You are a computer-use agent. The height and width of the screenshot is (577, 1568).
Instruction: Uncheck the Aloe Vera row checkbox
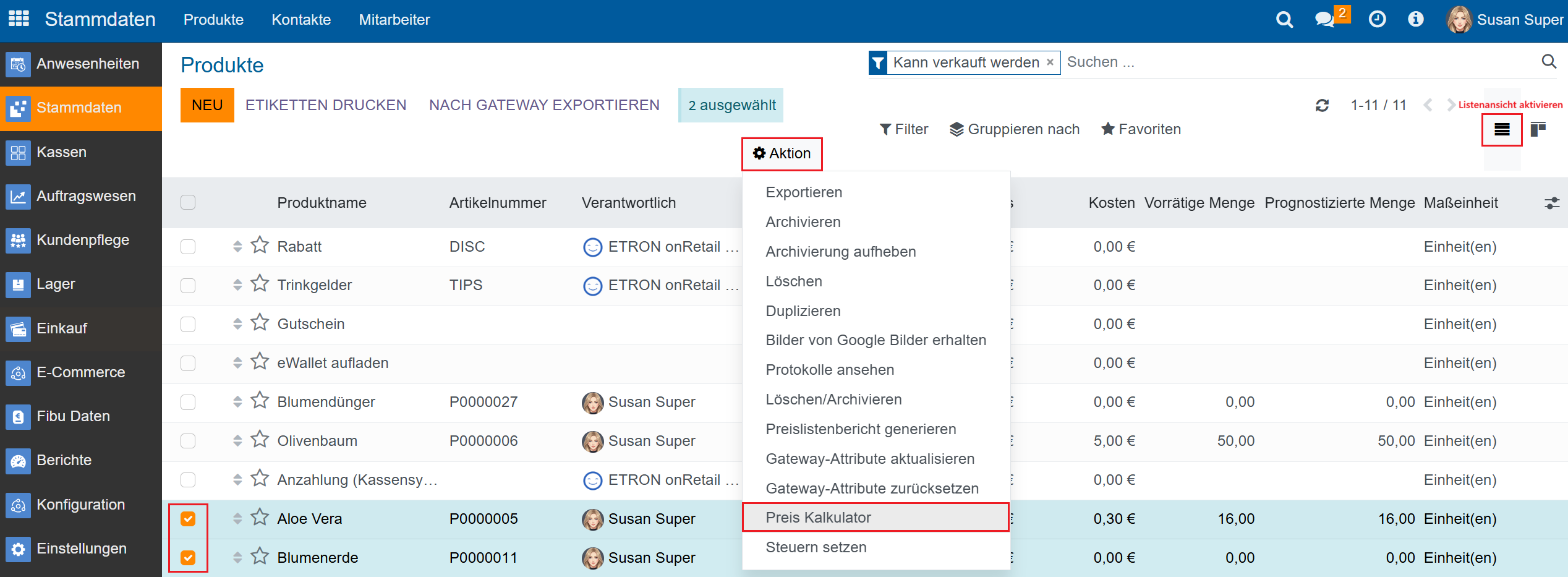coord(188,519)
